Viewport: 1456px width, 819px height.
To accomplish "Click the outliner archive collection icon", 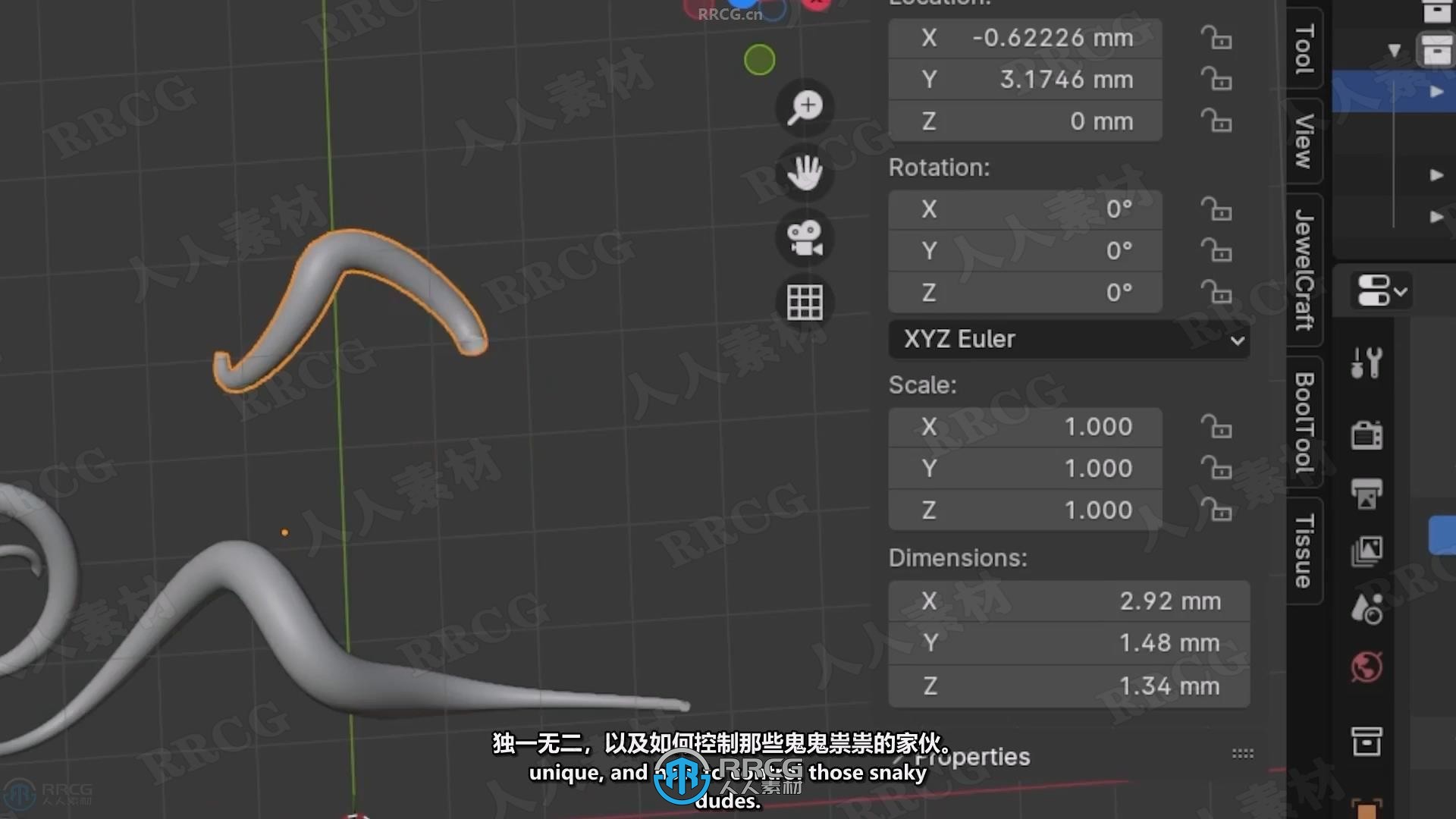I will coord(1436,51).
